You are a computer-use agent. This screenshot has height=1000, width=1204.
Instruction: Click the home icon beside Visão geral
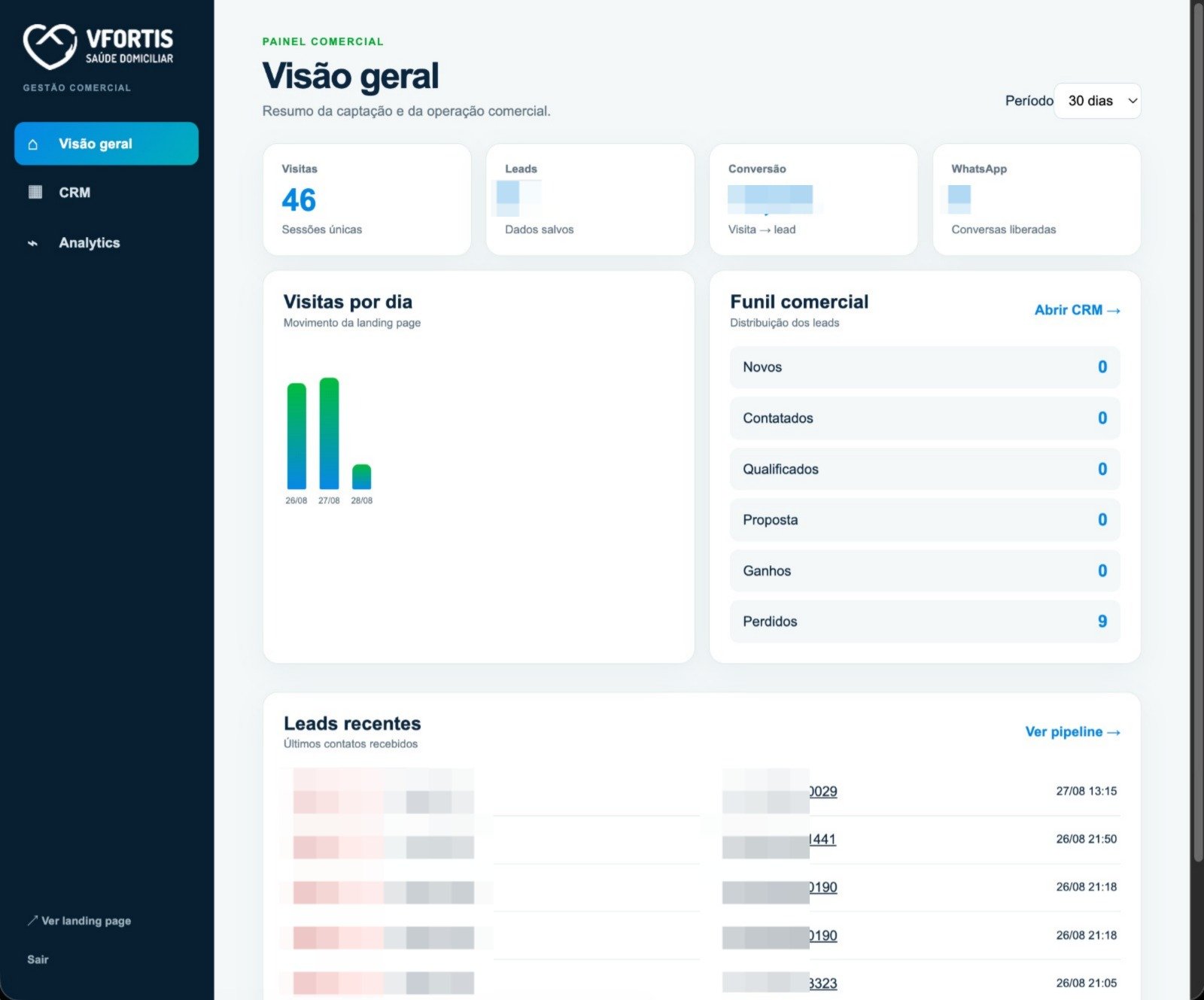coord(33,144)
